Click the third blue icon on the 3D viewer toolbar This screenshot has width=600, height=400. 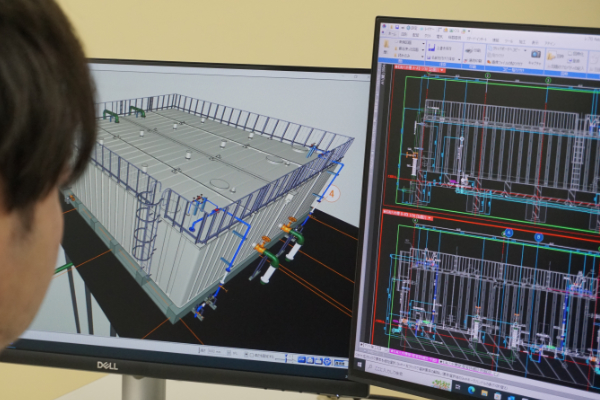point(319,361)
